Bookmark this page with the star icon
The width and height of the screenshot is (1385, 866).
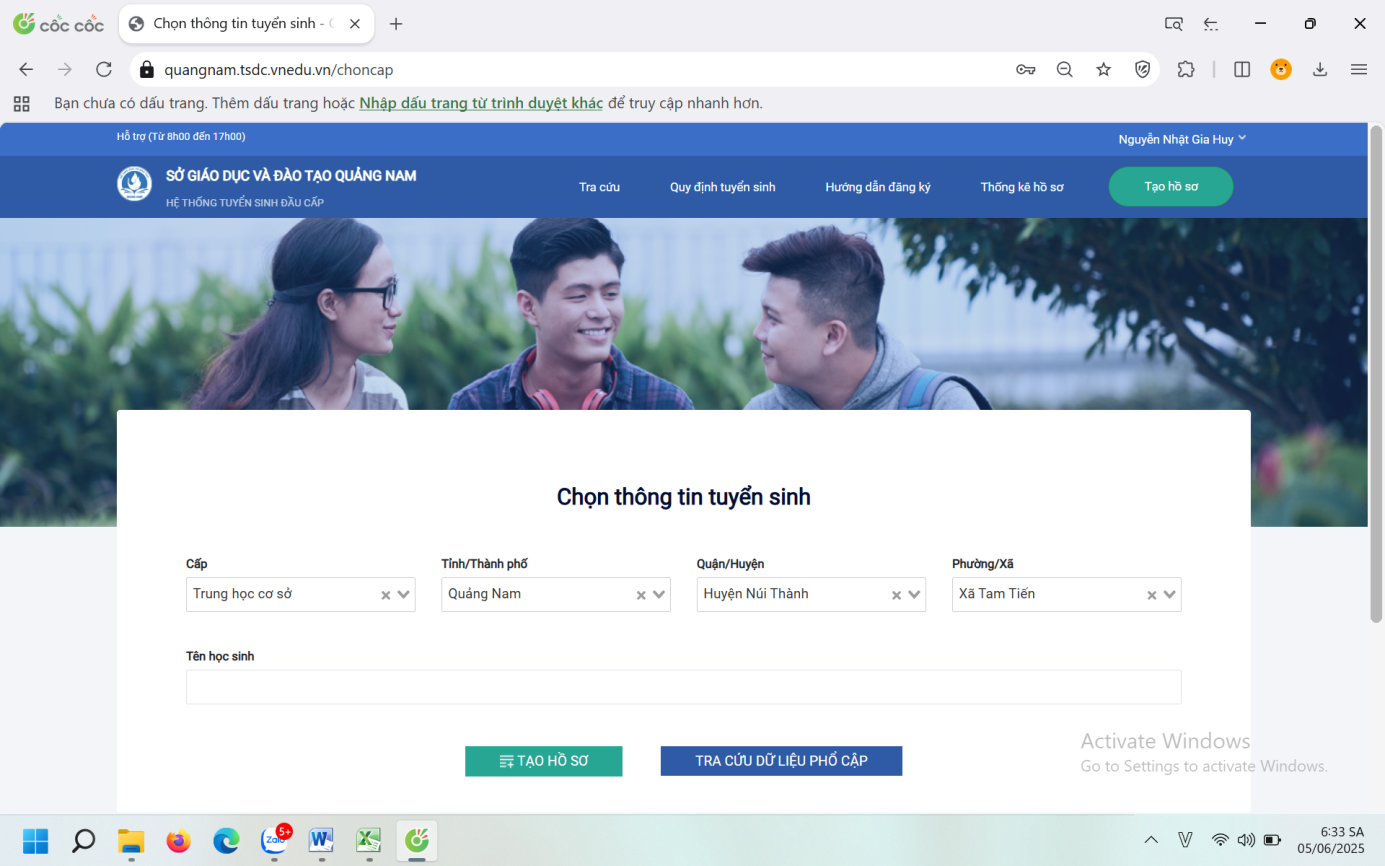click(x=1103, y=69)
